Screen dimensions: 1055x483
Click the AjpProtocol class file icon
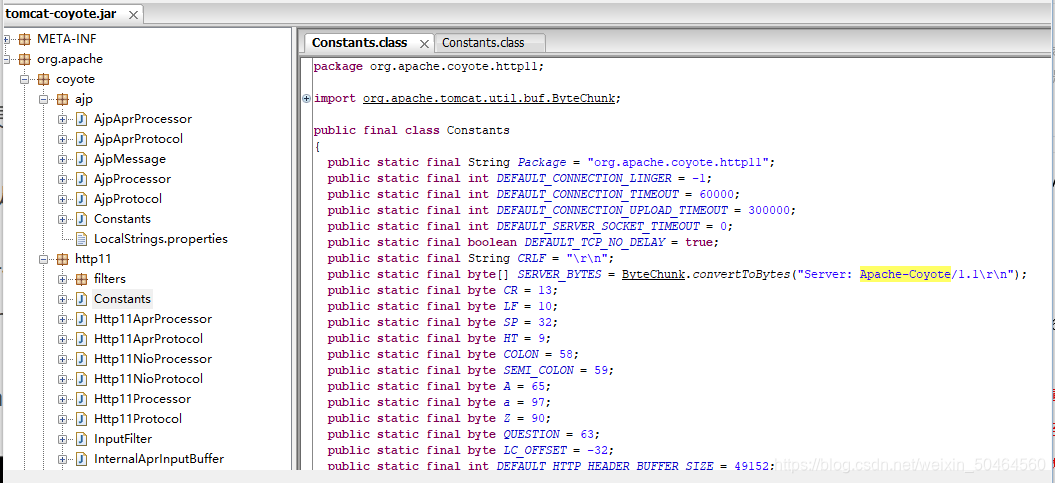81,199
